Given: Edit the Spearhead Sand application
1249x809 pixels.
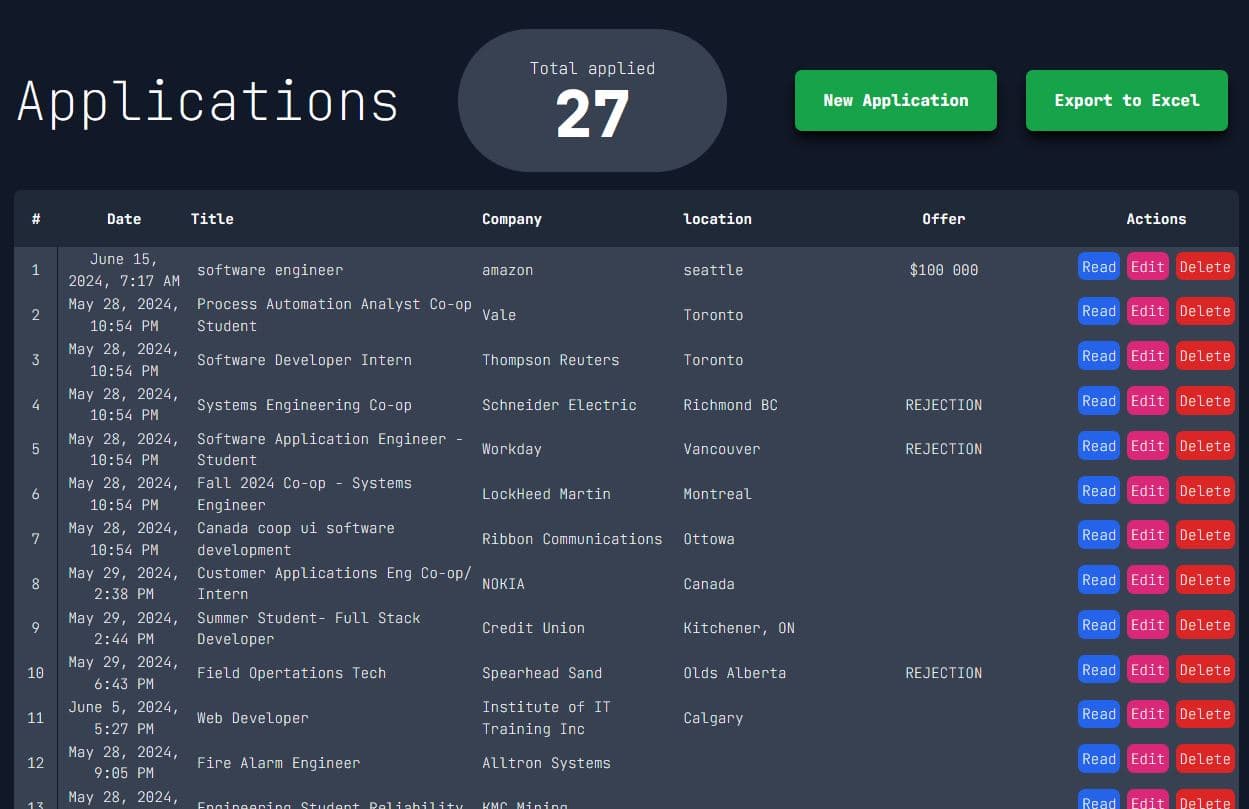Looking at the screenshot, I should [1147, 670].
